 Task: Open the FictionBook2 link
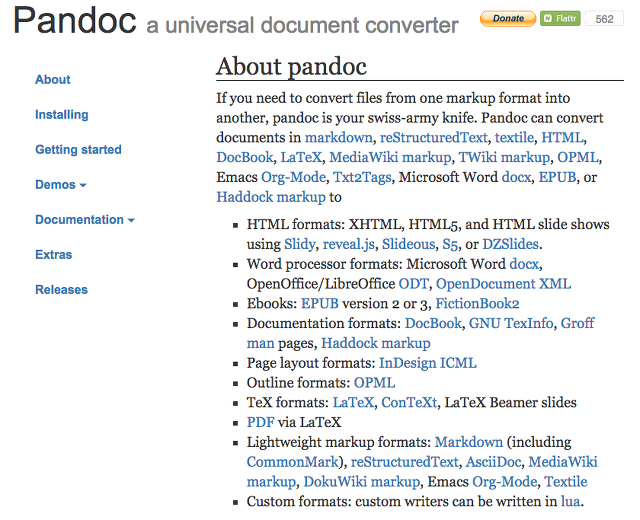[x=477, y=304]
